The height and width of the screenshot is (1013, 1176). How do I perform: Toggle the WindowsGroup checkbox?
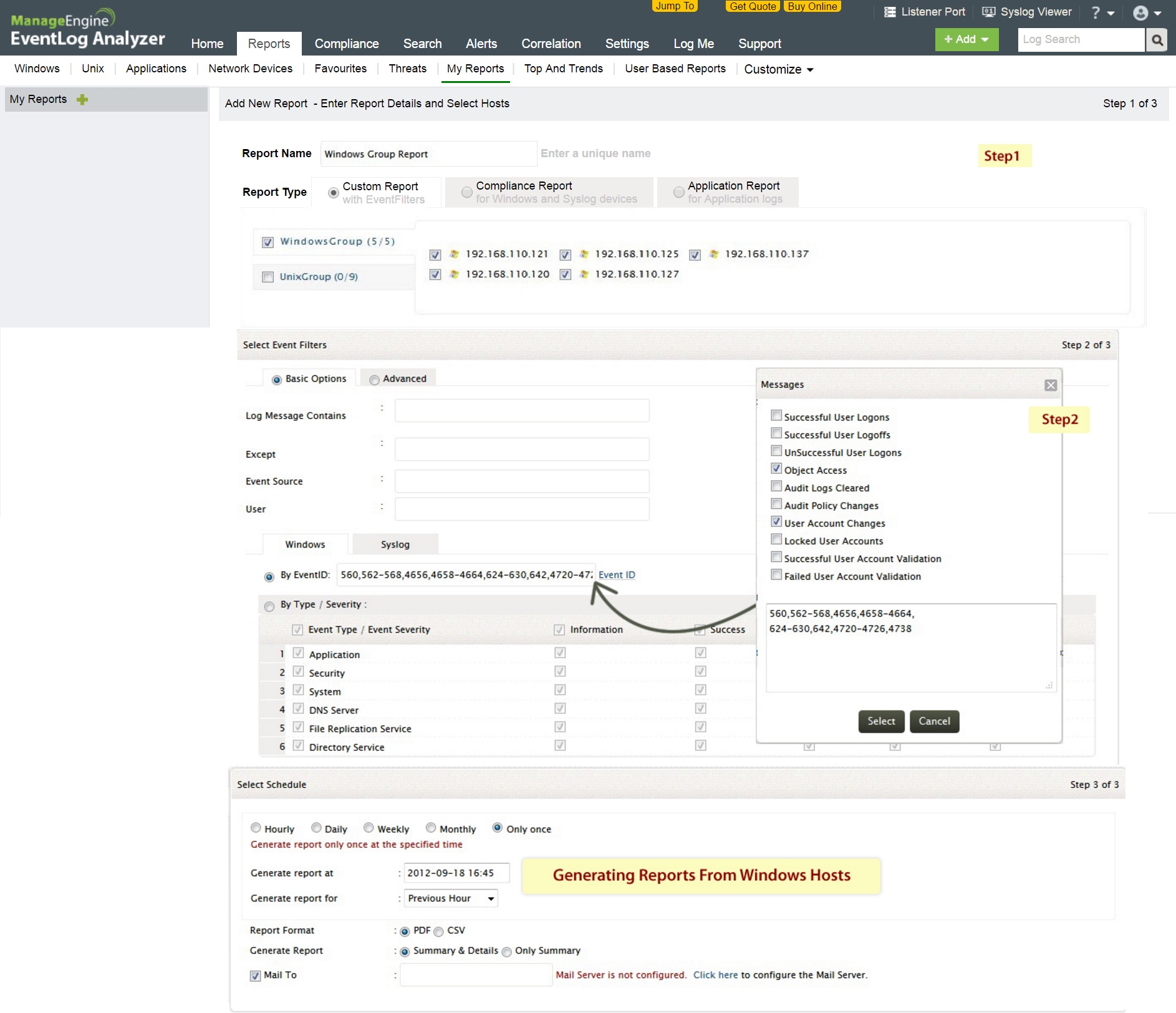coord(268,242)
